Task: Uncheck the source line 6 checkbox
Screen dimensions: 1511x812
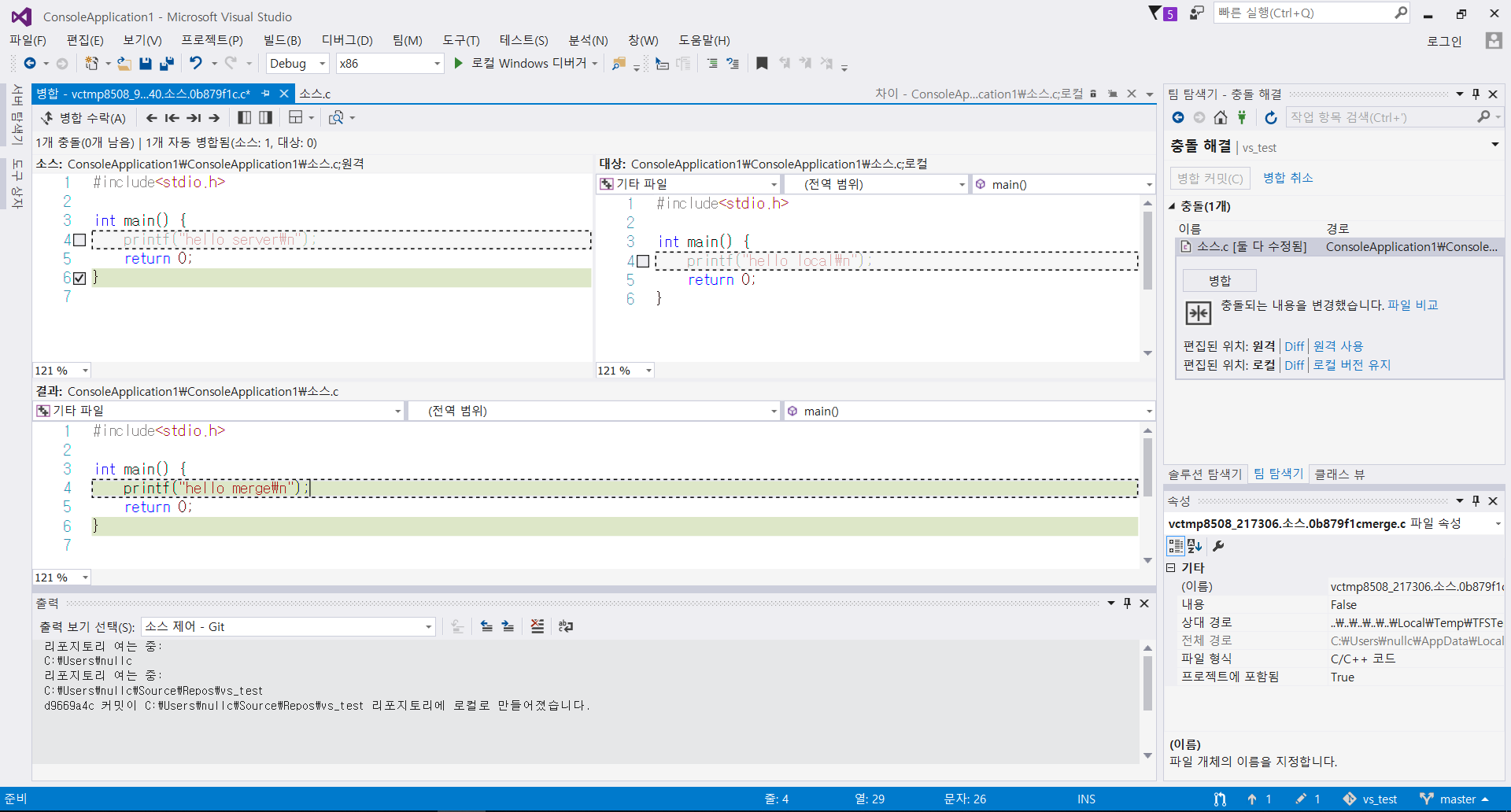Action: click(79, 278)
